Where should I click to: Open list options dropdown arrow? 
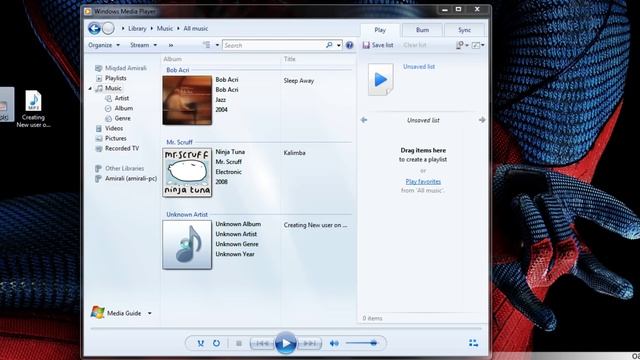(x=467, y=45)
